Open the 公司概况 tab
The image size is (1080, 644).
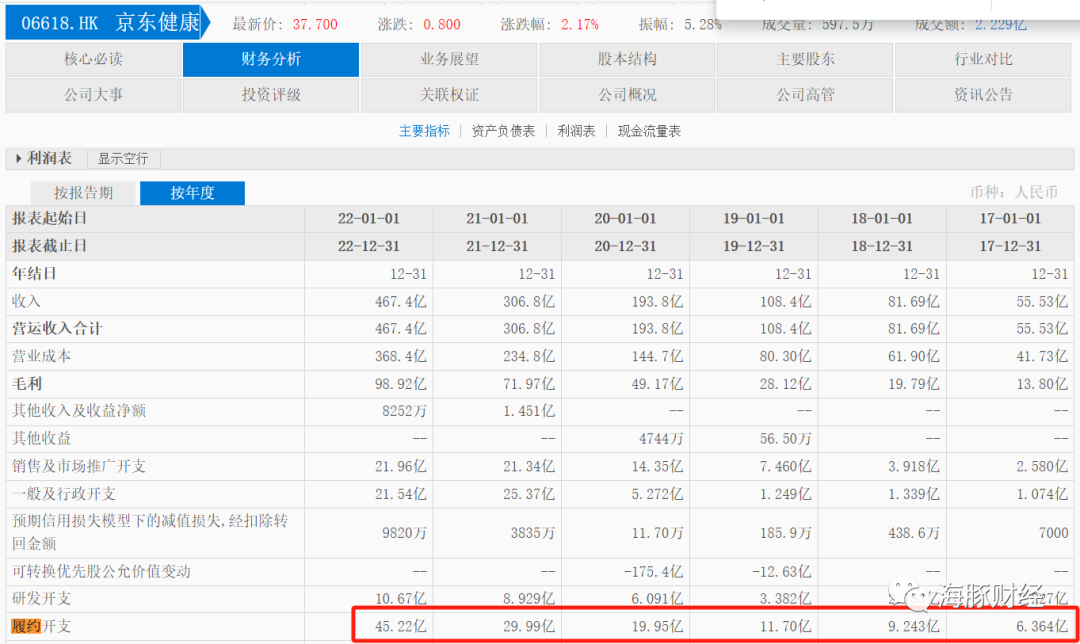click(x=627, y=95)
